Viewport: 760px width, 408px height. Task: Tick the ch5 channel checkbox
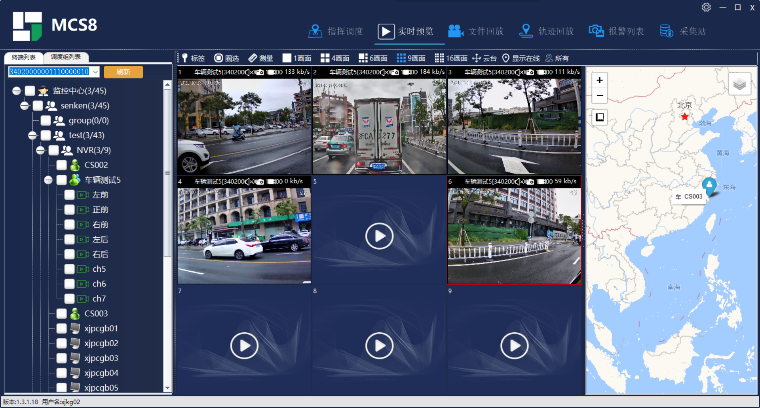coord(70,269)
